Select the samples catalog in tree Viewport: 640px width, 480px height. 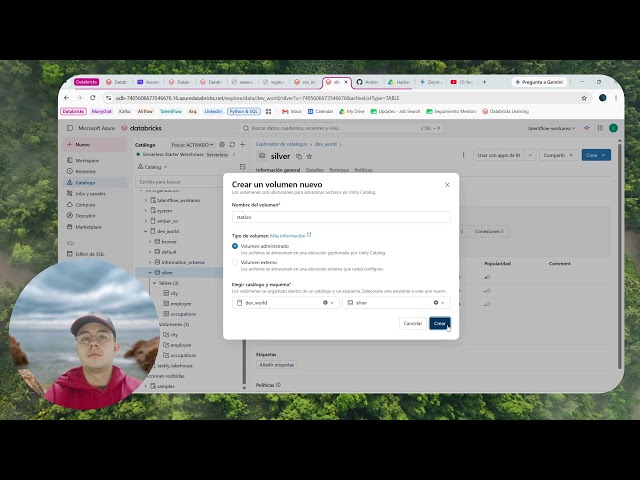point(165,386)
